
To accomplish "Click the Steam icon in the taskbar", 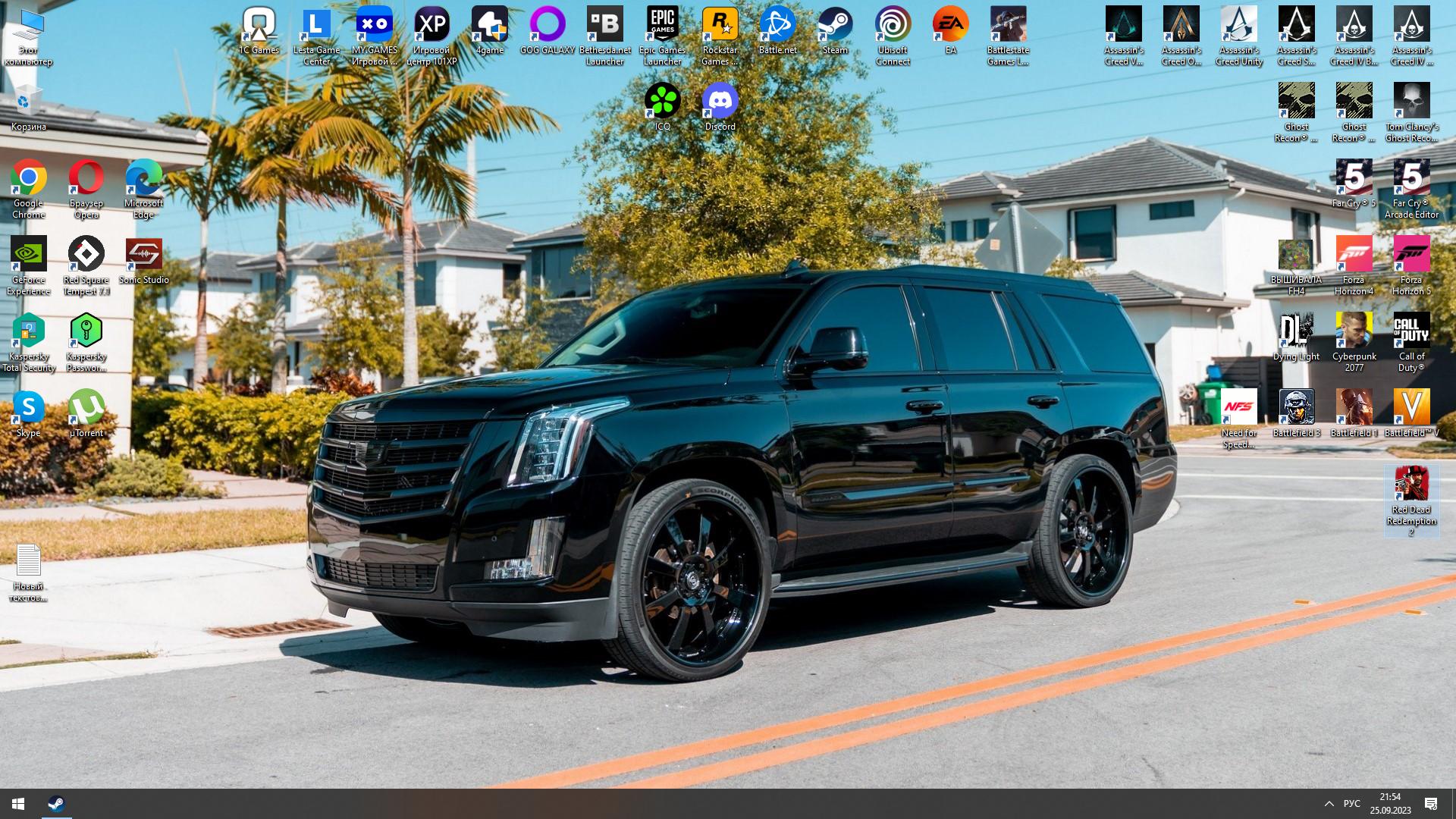I will click(x=56, y=804).
